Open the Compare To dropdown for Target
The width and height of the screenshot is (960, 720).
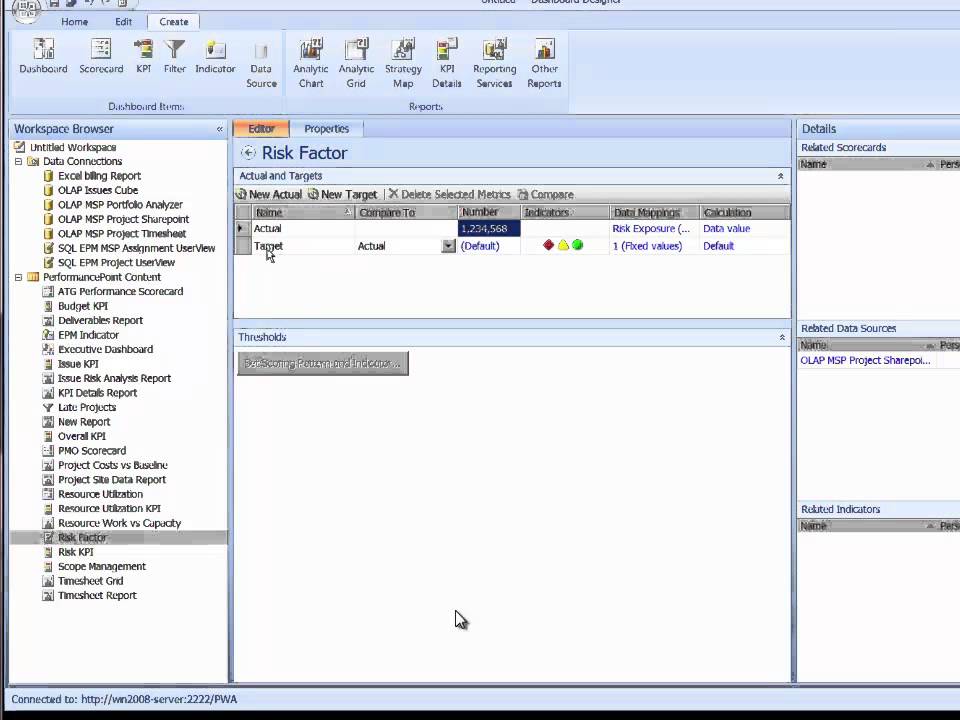pos(449,246)
